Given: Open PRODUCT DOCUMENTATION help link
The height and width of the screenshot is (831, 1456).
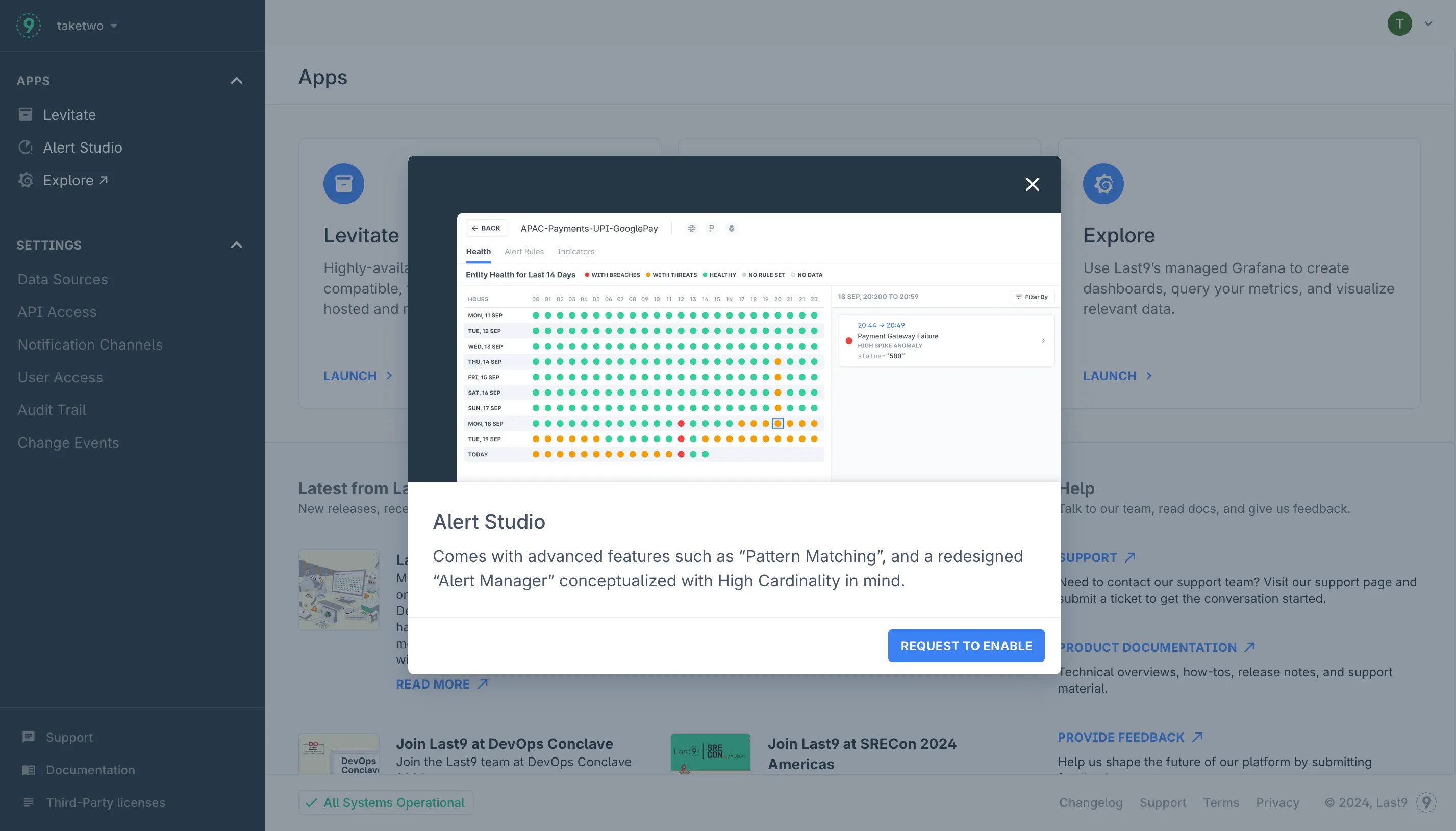Looking at the screenshot, I should [x=1156, y=647].
